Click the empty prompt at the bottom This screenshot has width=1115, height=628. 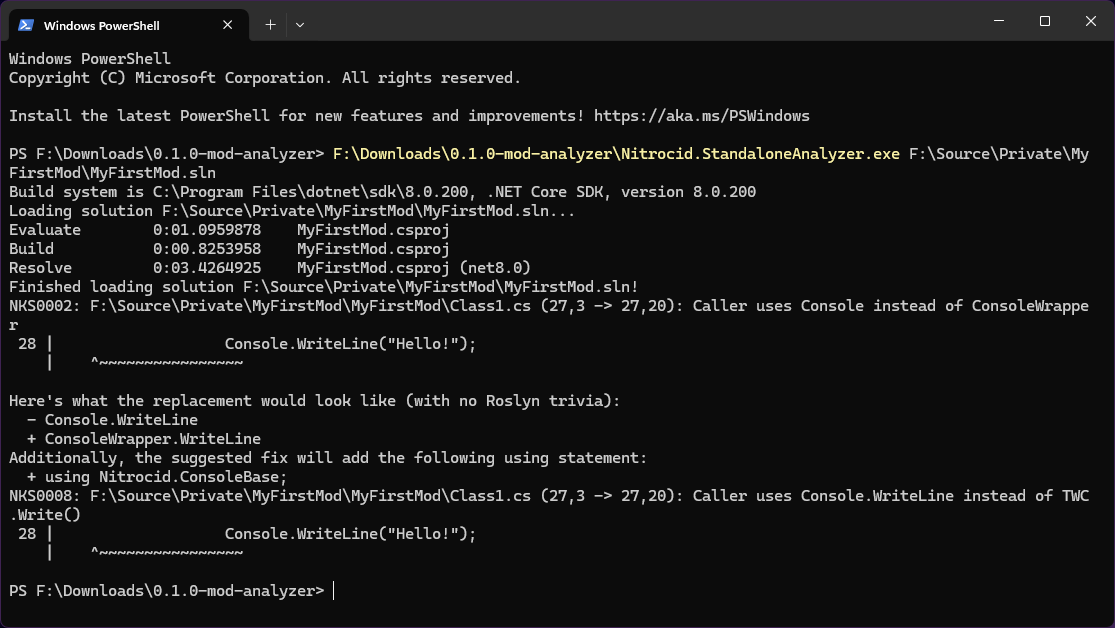pos(333,591)
